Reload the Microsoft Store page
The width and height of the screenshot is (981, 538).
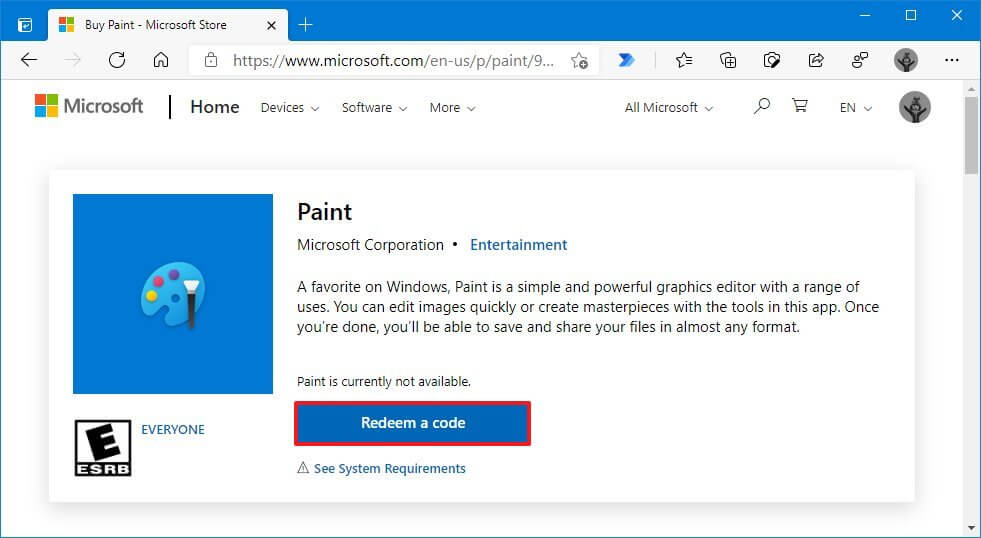pyautogui.click(x=117, y=60)
